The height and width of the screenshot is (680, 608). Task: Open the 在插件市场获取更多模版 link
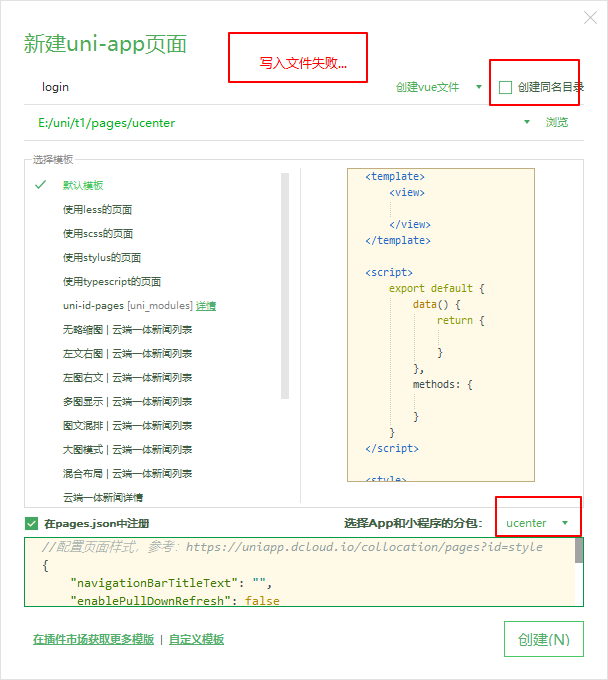point(93,640)
